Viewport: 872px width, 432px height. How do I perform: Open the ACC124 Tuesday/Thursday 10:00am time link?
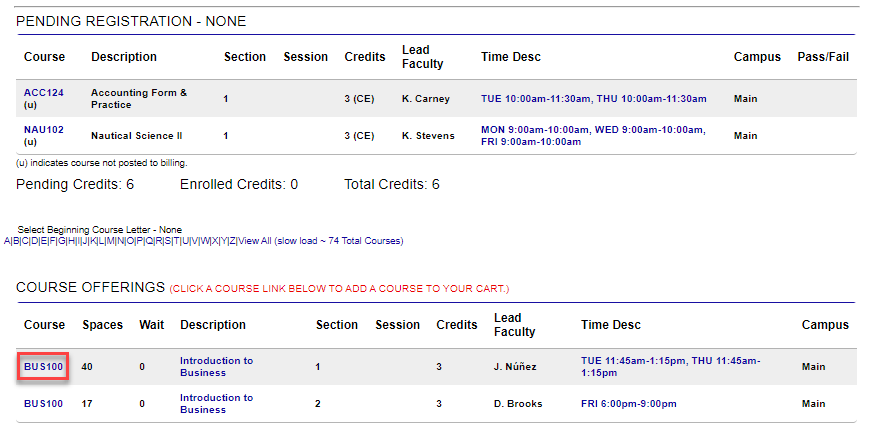pos(593,99)
